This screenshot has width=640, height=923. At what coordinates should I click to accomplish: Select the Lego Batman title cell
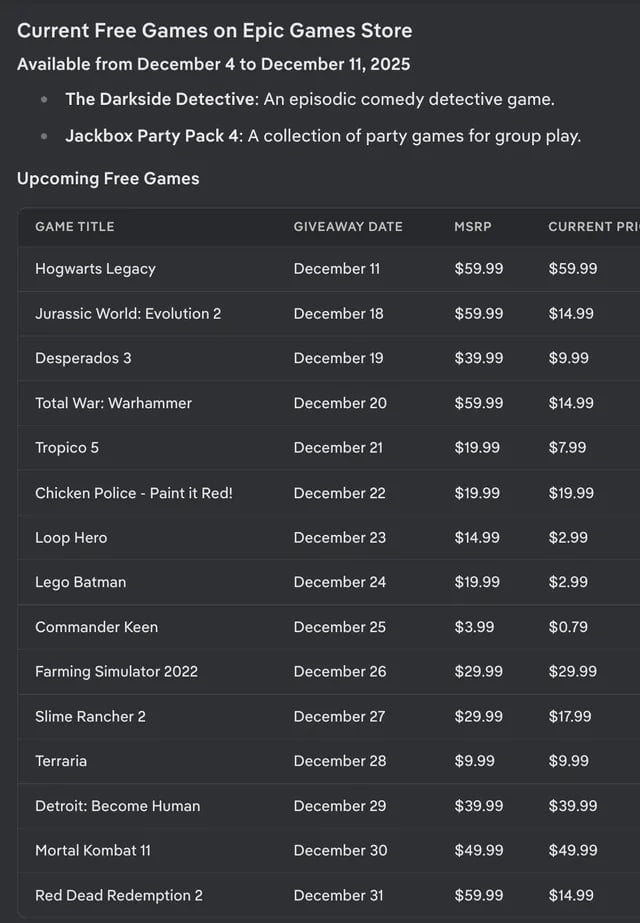(x=80, y=582)
